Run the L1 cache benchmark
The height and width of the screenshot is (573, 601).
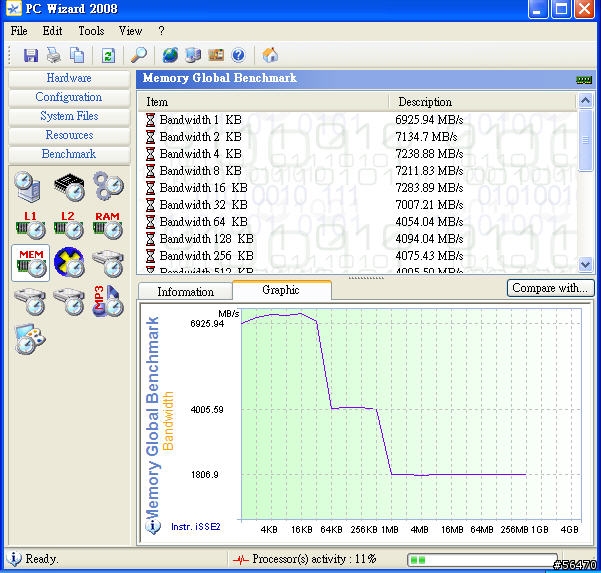tap(31, 225)
